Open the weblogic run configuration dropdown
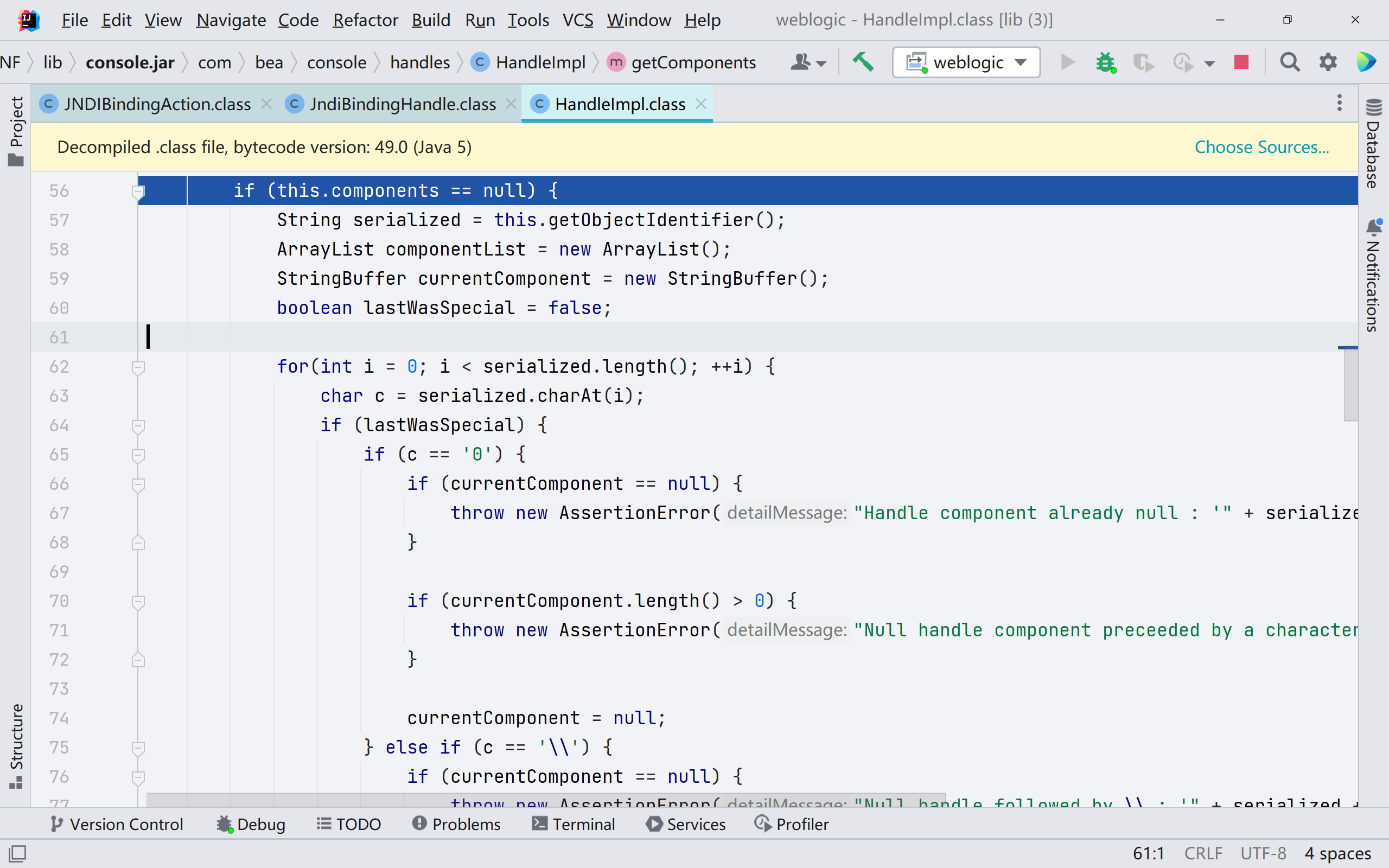 [x=1022, y=62]
